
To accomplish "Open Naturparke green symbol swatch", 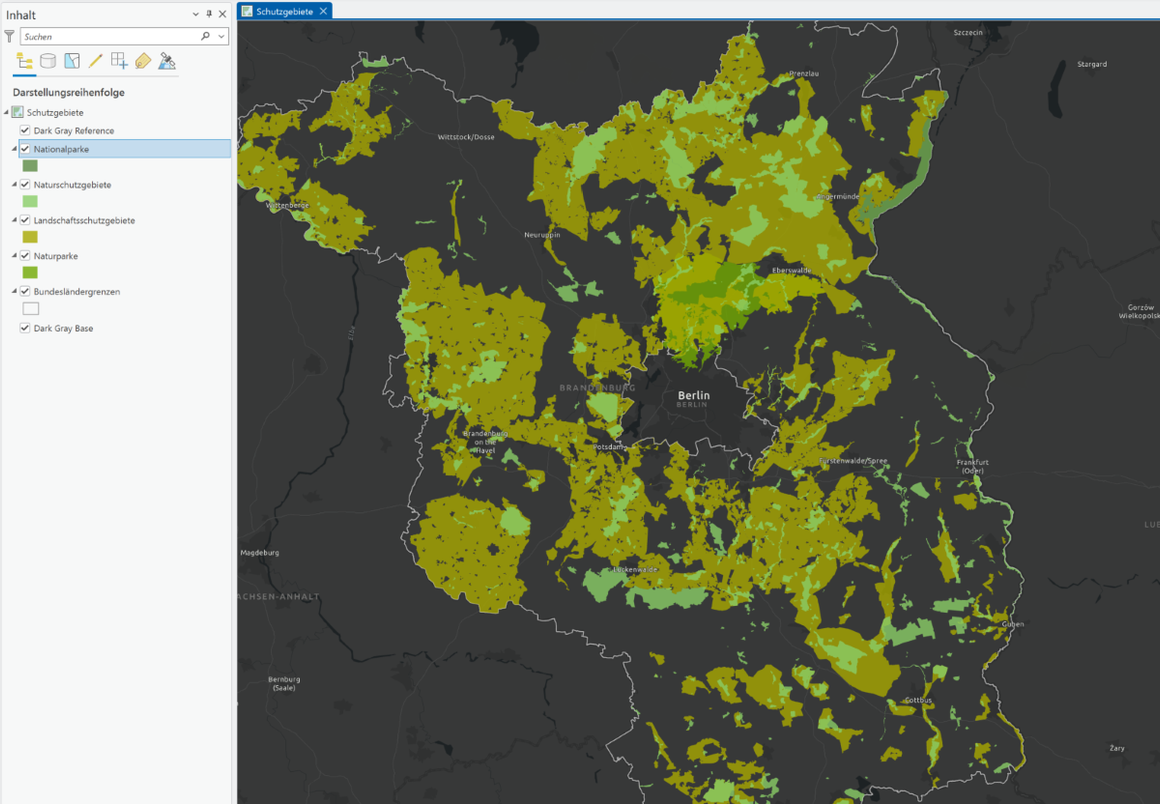I will point(30,272).
